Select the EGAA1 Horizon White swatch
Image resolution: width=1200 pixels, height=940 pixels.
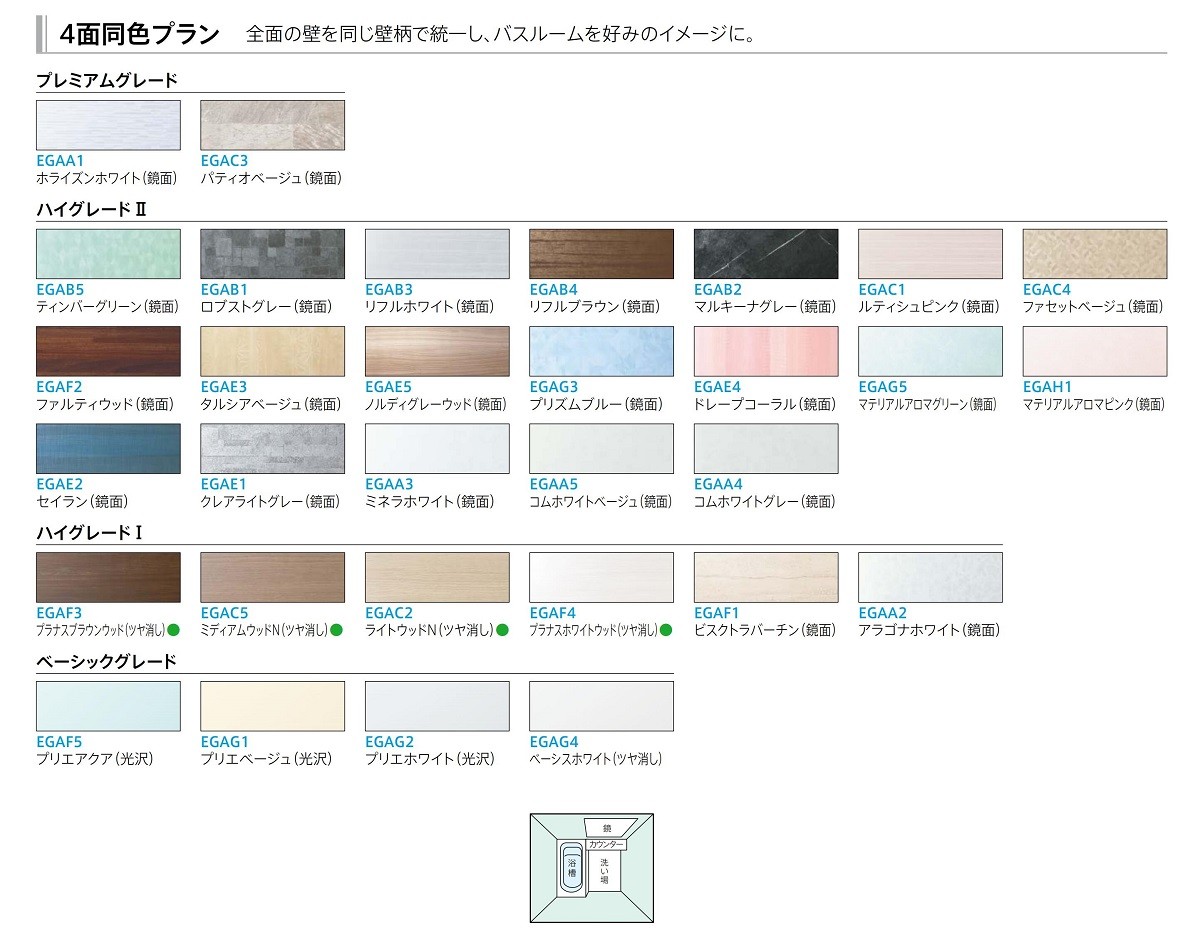(x=108, y=125)
